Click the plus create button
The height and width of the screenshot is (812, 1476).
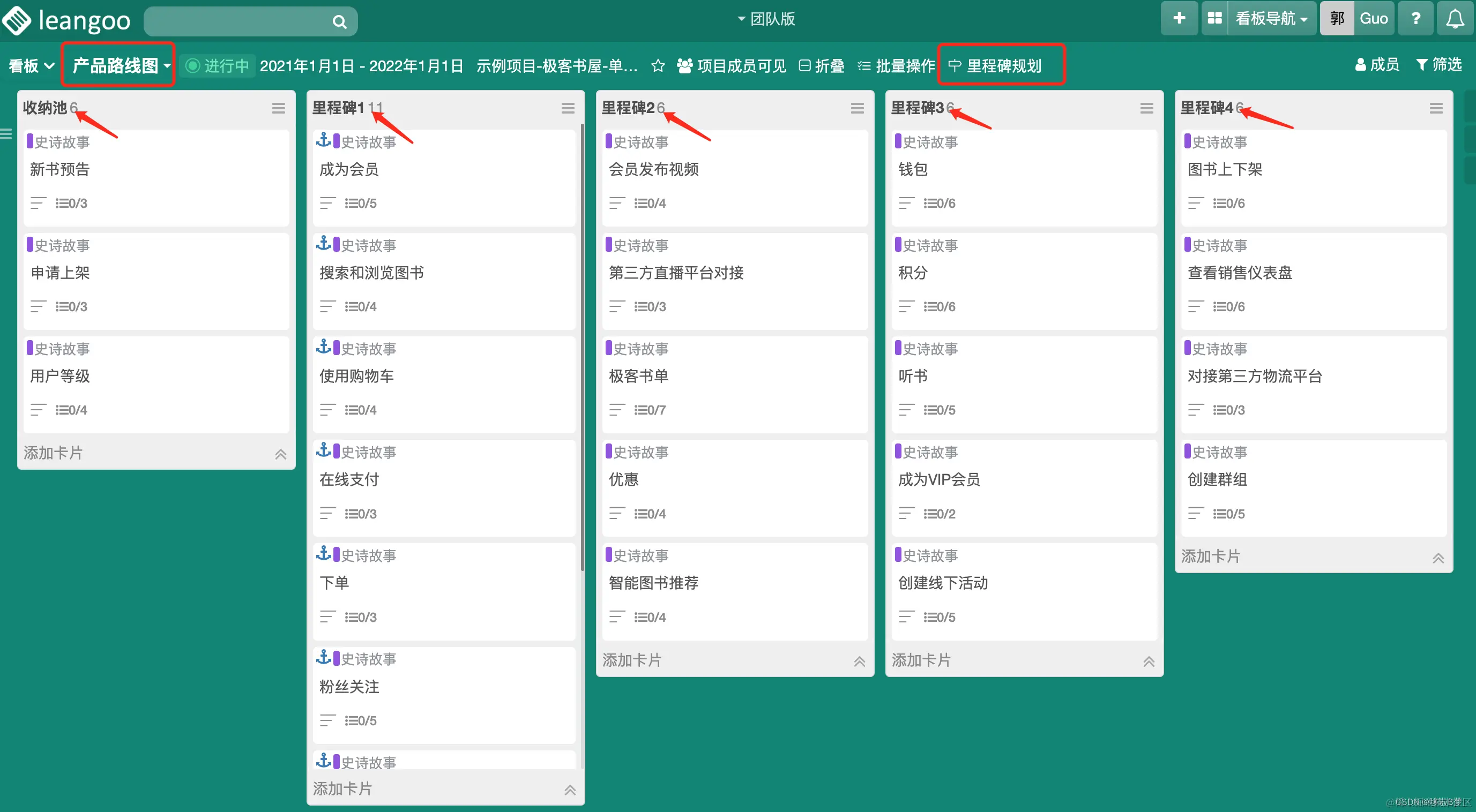pos(1179,18)
